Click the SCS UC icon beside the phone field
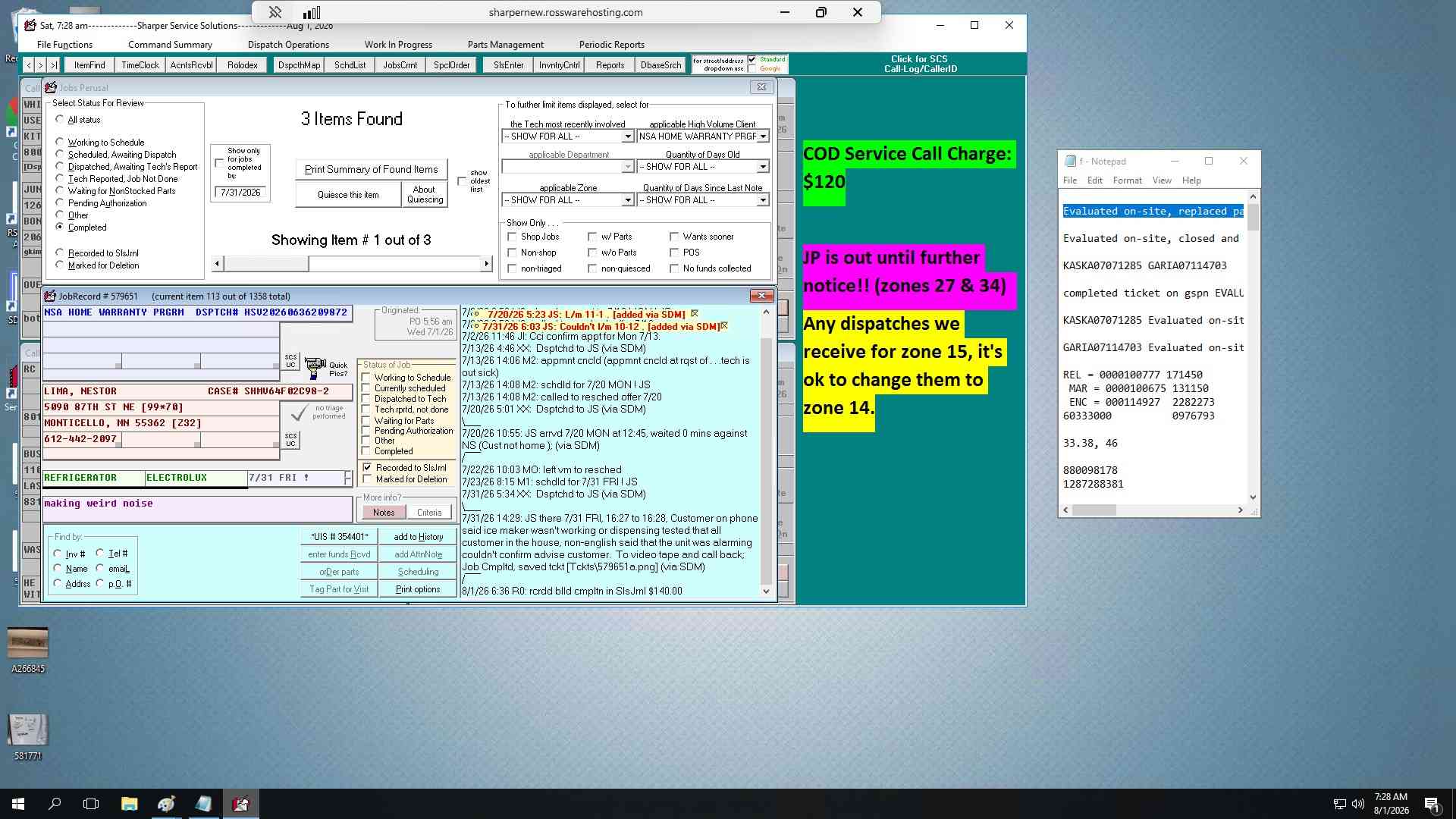 pyautogui.click(x=290, y=440)
